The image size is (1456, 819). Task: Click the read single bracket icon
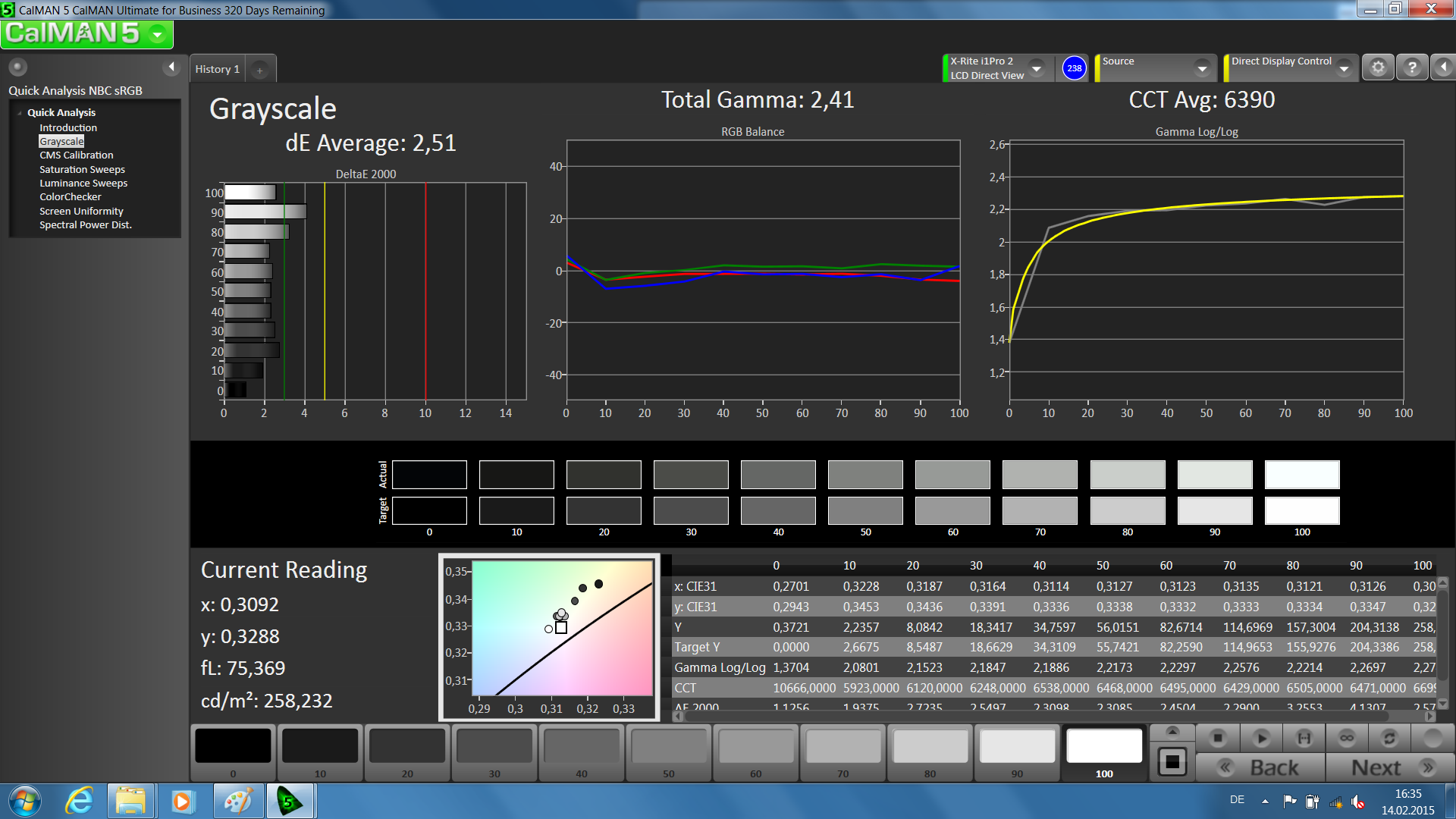pyautogui.click(x=1304, y=738)
